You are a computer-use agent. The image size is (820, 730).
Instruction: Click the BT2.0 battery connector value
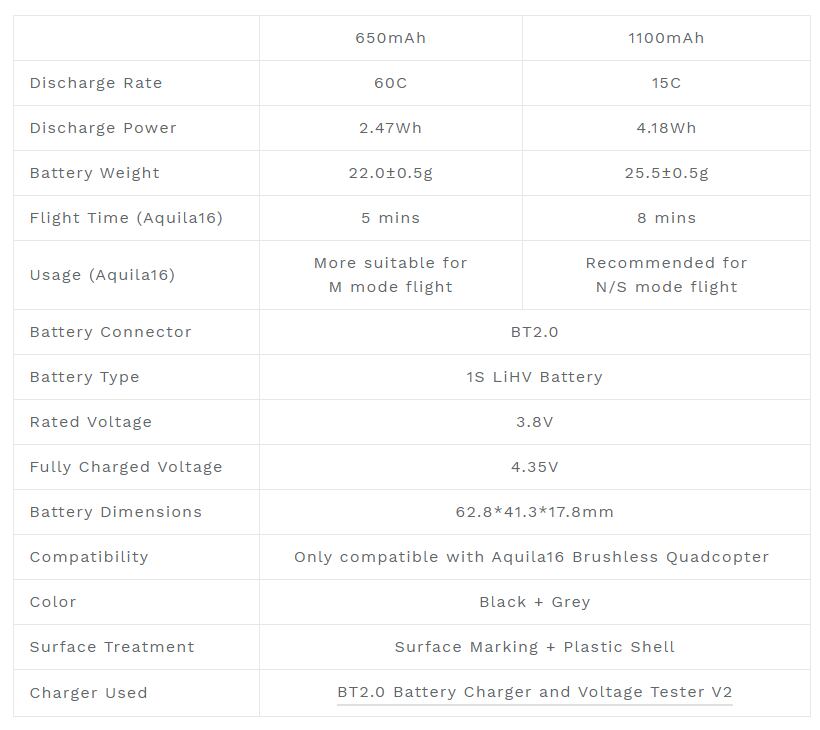click(534, 332)
